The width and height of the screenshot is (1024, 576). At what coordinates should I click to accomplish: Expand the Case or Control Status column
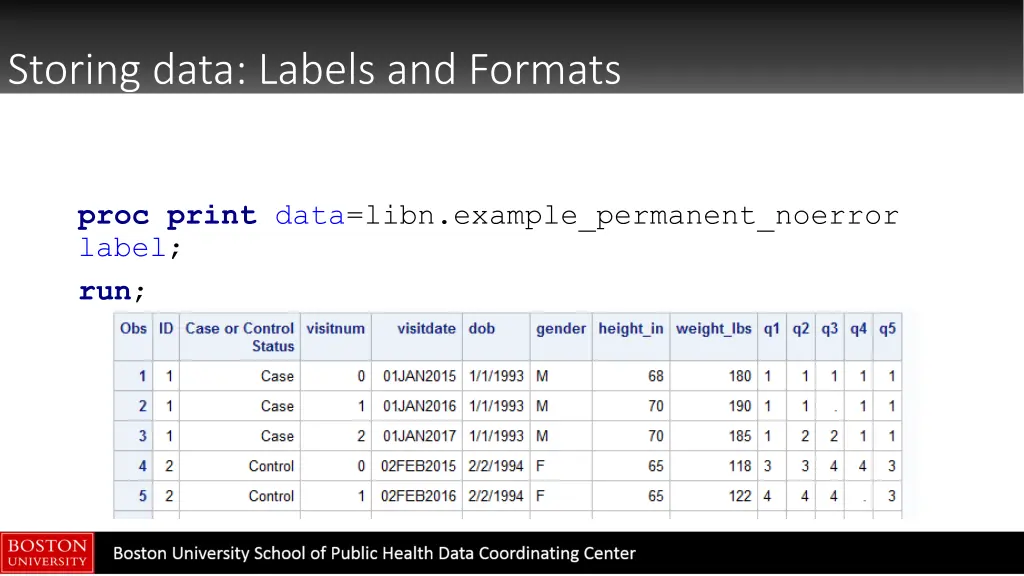coord(239,337)
